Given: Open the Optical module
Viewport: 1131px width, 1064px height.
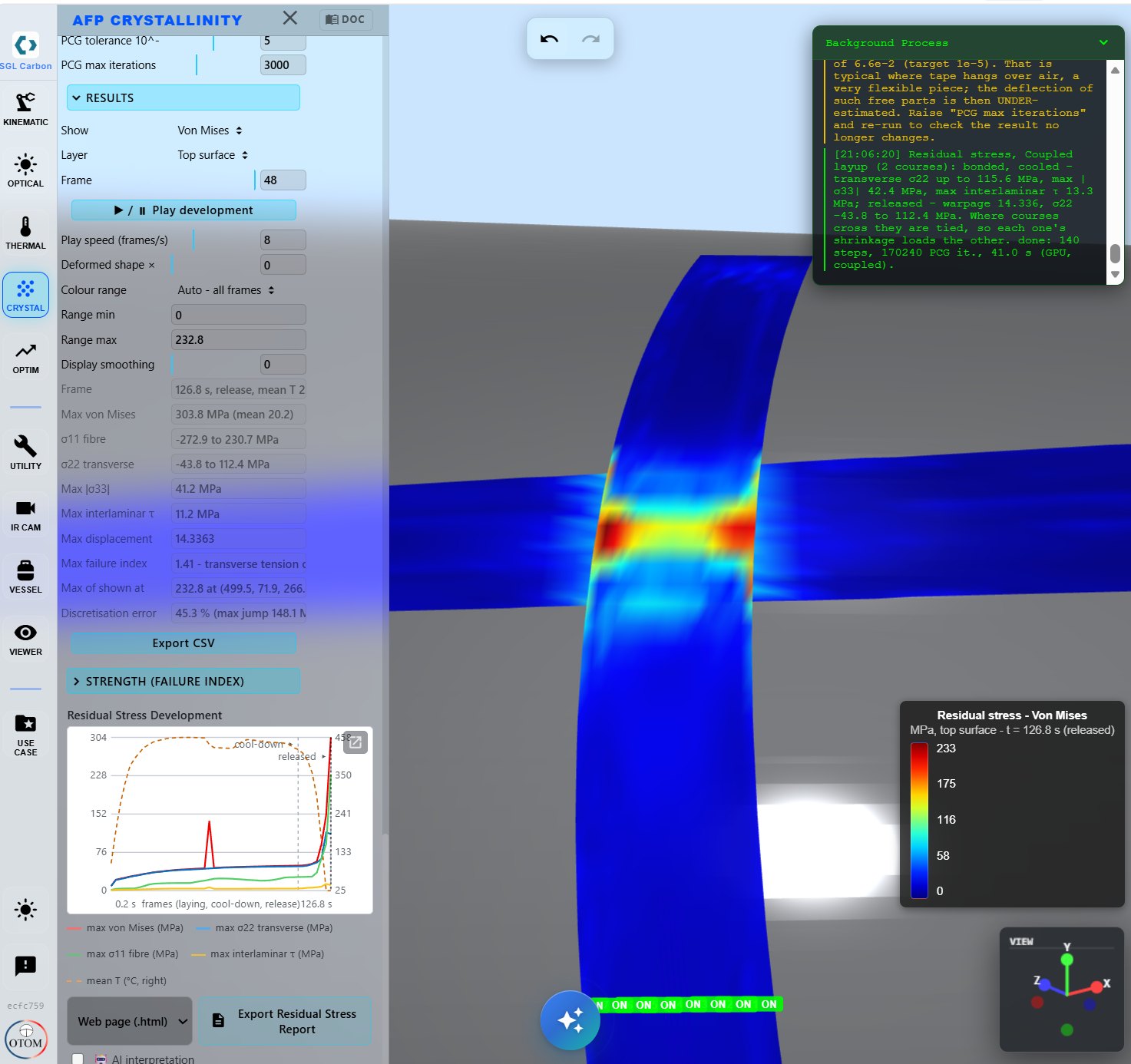Looking at the screenshot, I should click(25, 171).
